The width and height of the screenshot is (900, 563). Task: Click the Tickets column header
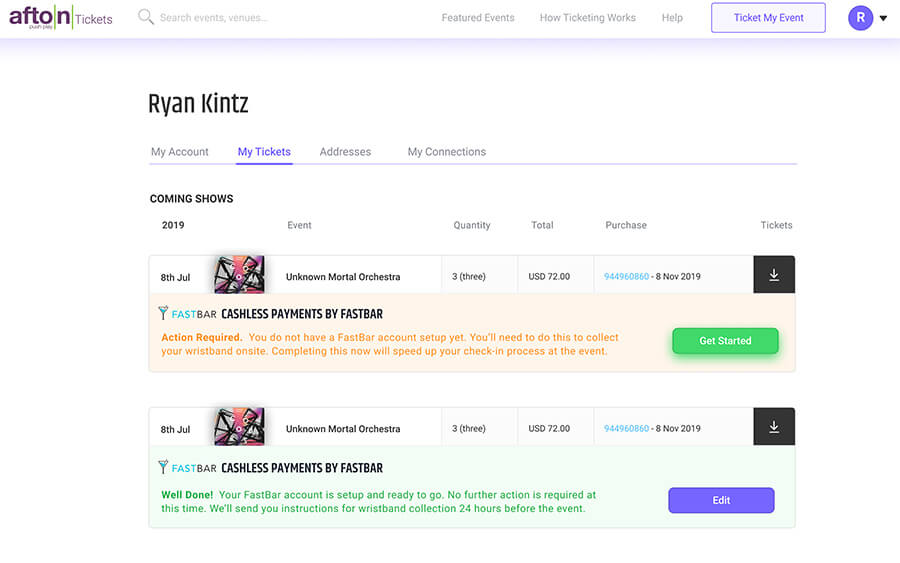(776, 225)
